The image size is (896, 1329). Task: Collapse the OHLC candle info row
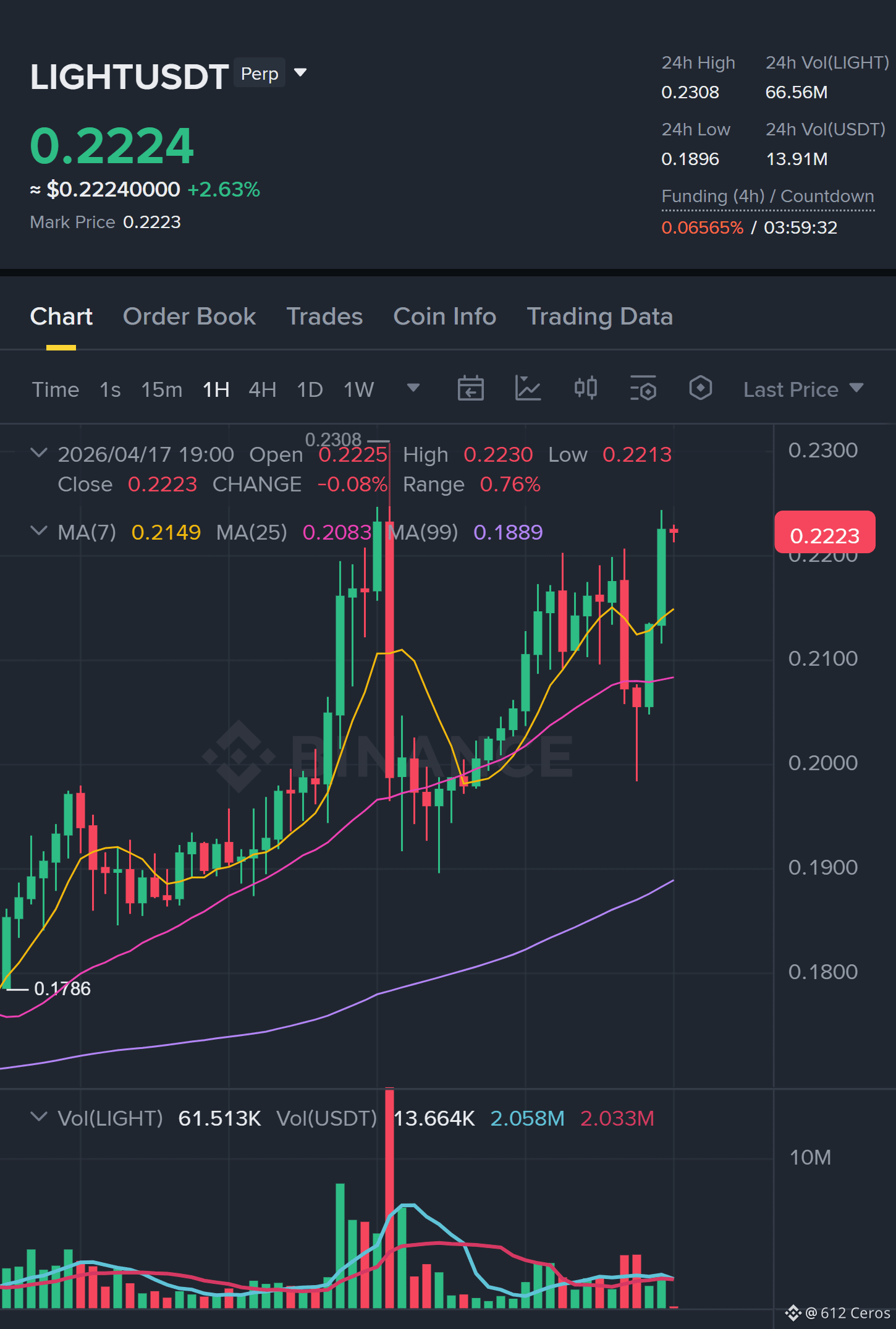point(38,454)
